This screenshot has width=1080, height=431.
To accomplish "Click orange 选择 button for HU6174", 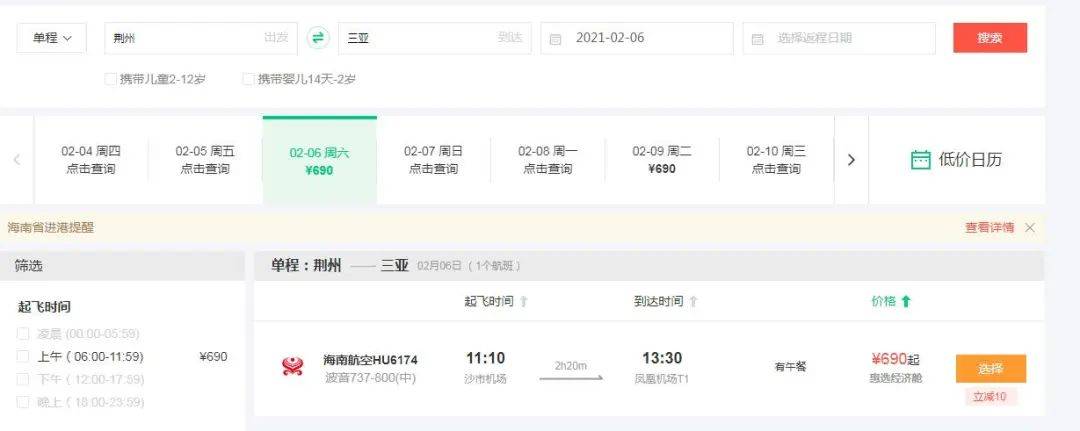I will (990, 368).
